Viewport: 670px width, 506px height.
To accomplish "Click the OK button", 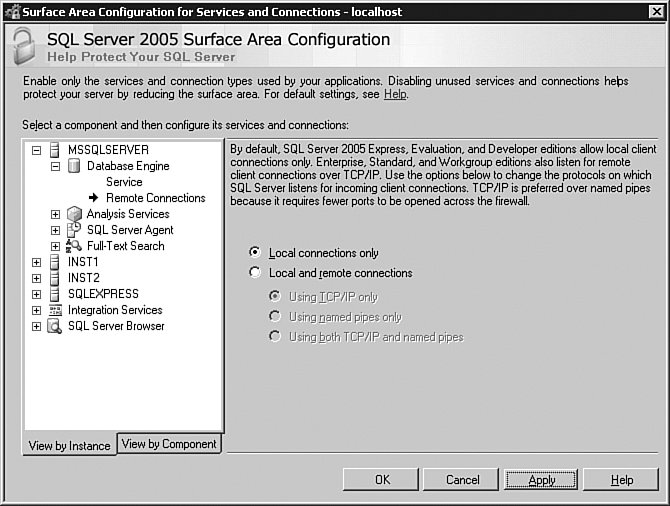I will tap(381, 480).
